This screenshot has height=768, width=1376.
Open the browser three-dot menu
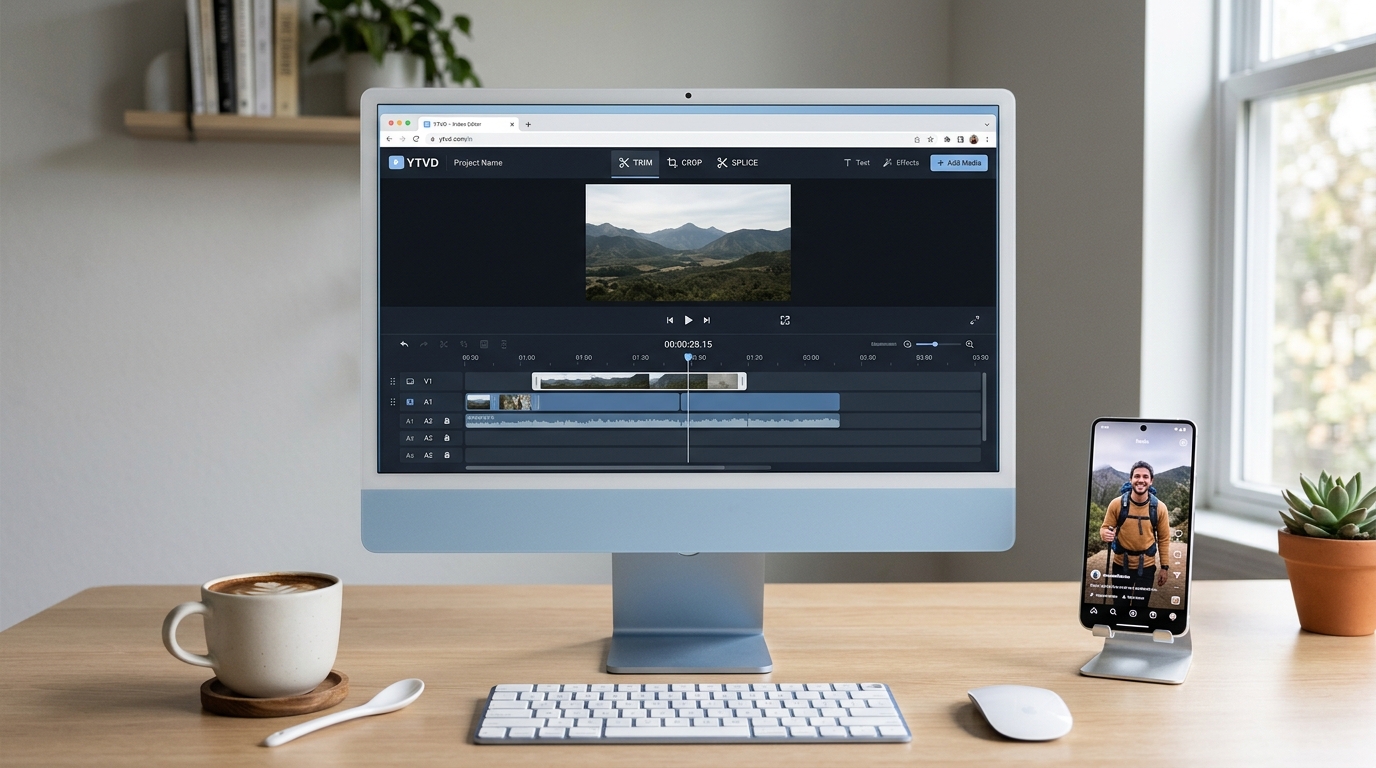[988, 139]
